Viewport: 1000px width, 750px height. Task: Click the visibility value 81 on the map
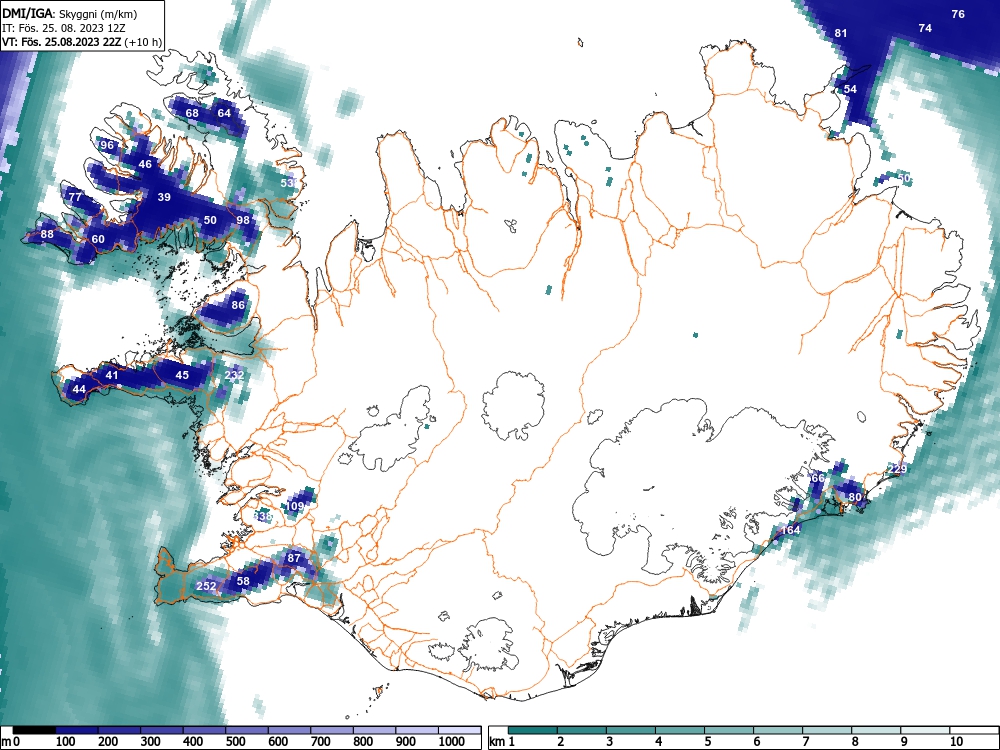tap(841, 33)
